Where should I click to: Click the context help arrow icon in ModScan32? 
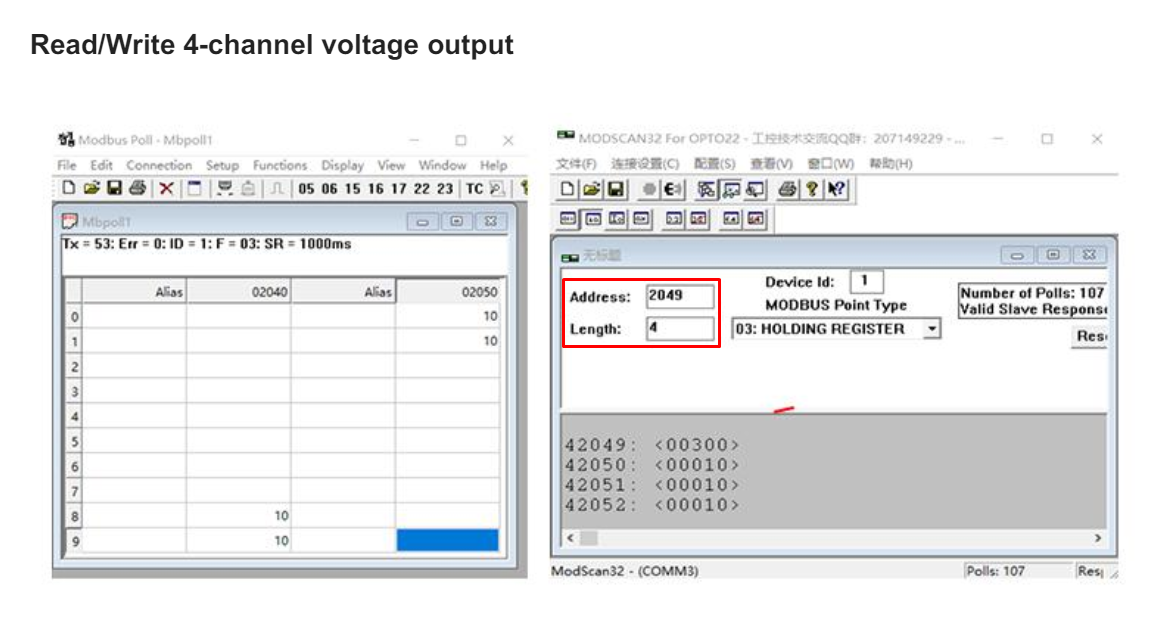tap(837, 189)
